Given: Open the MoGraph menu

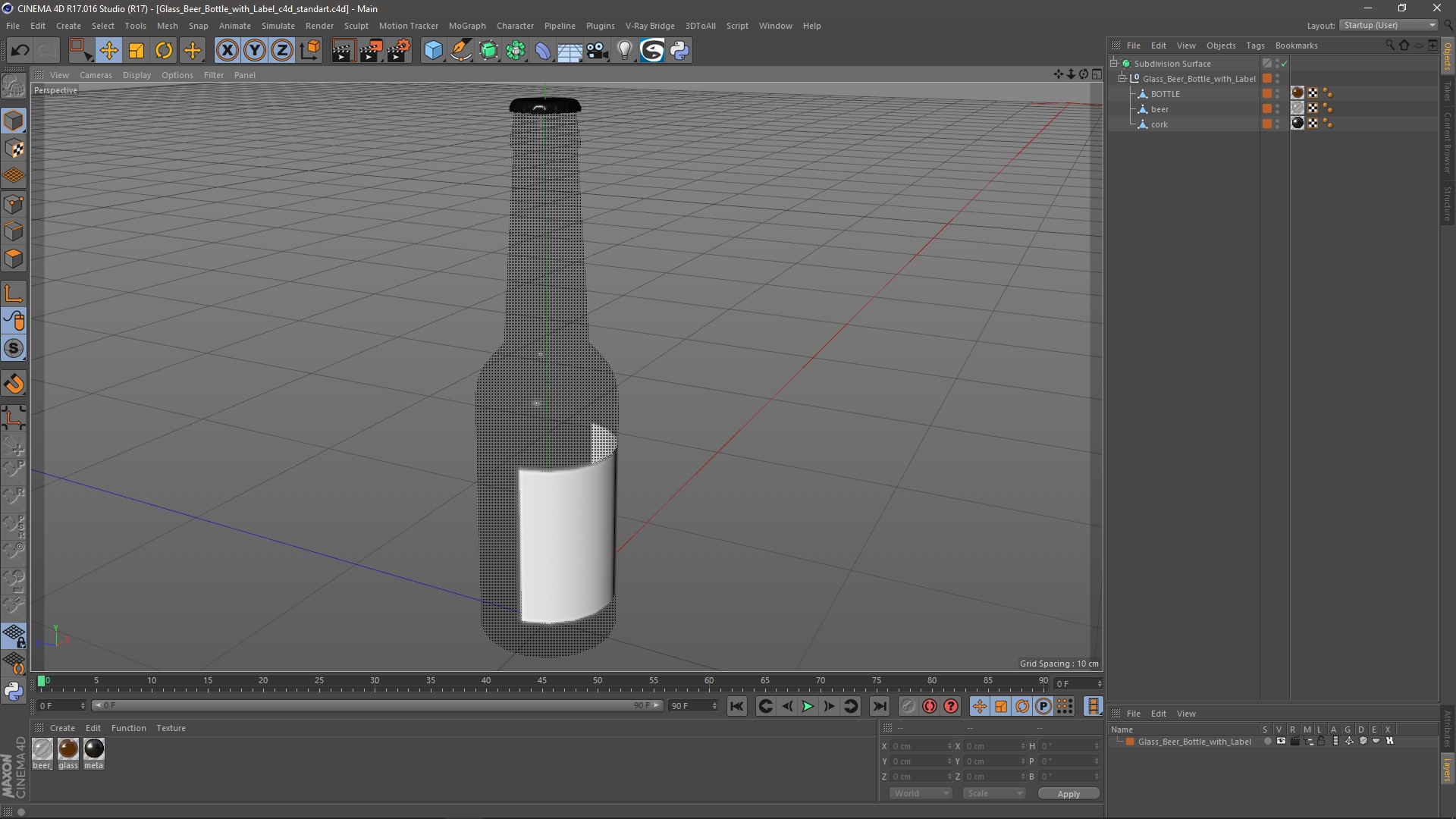Looking at the screenshot, I should pos(466,26).
